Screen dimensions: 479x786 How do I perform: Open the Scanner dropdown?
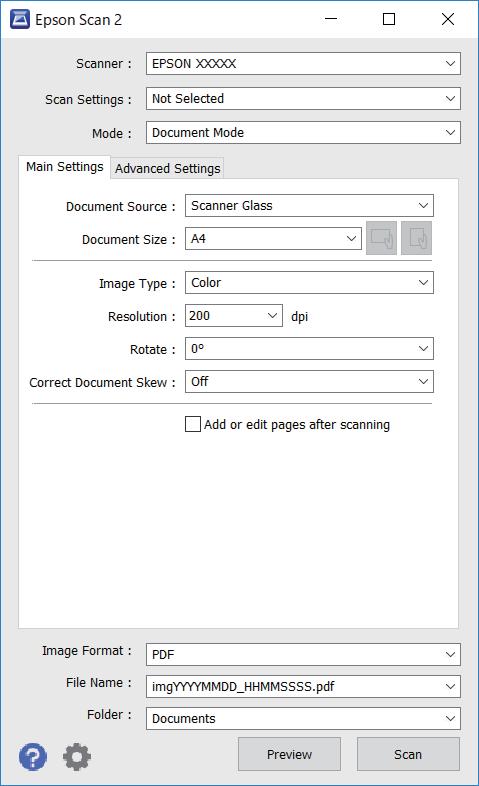[303, 64]
